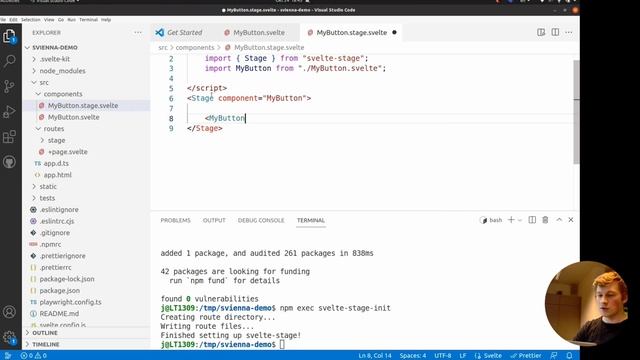Close the terminal panel
This screenshot has width=640, height=360.
click(571, 220)
